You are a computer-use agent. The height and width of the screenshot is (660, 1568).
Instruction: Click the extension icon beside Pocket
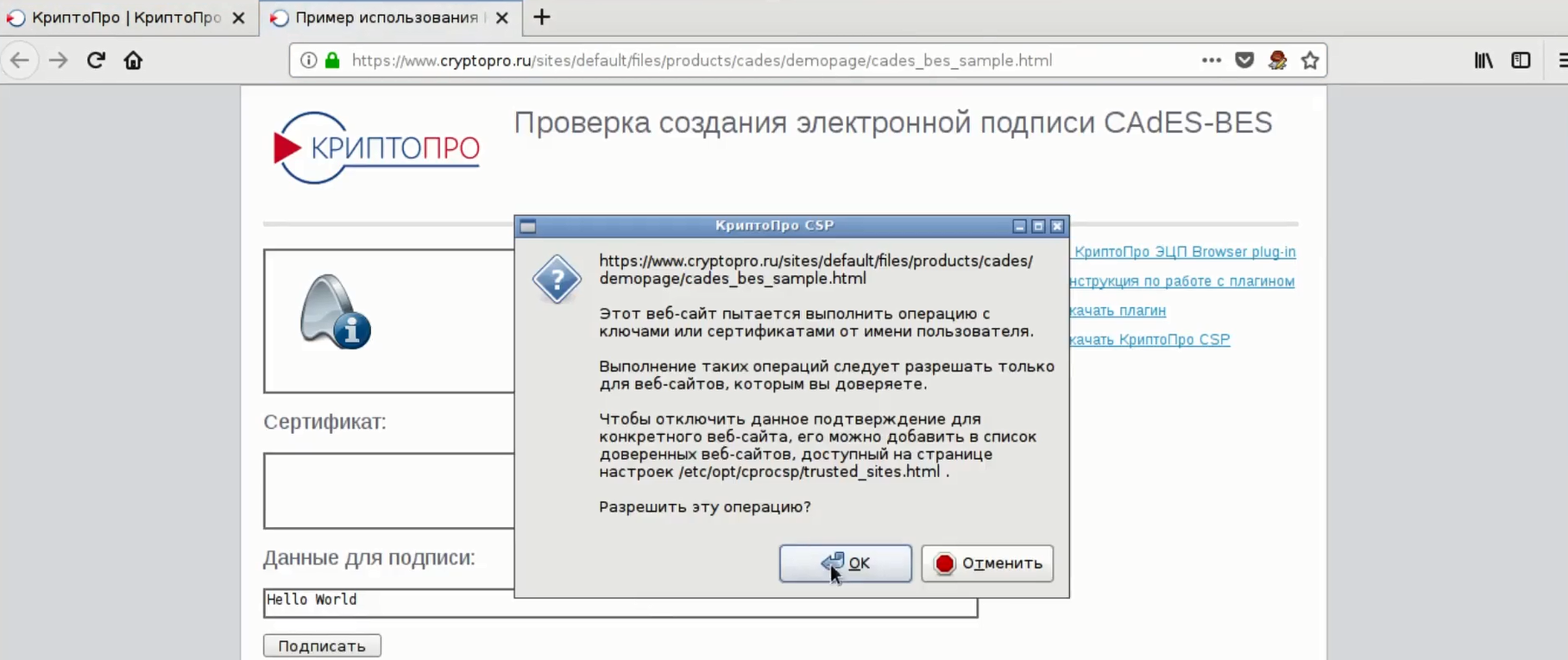[1277, 60]
